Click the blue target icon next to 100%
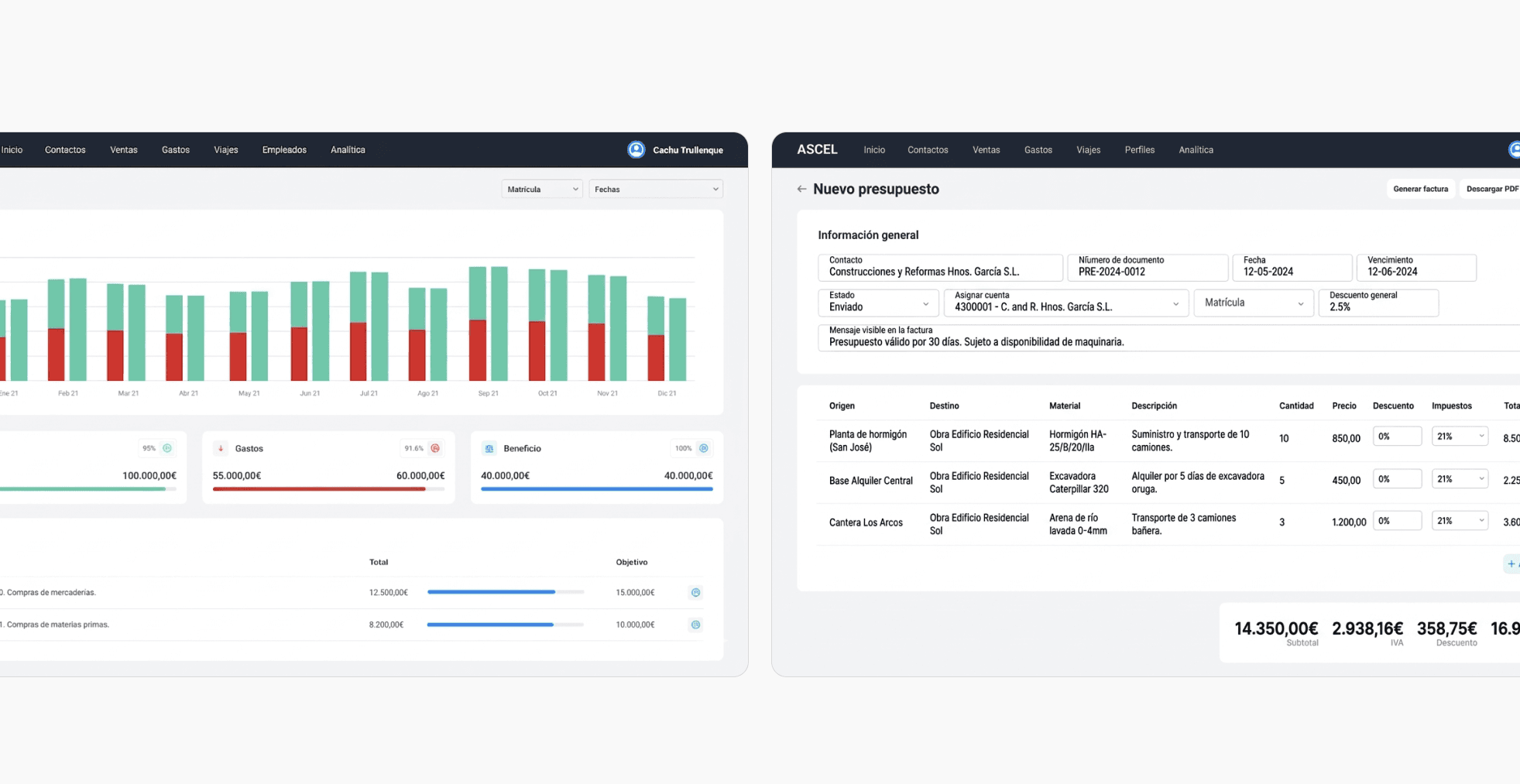Image resolution: width=1520 pixels, height=784 pixels. click(703, 448)
